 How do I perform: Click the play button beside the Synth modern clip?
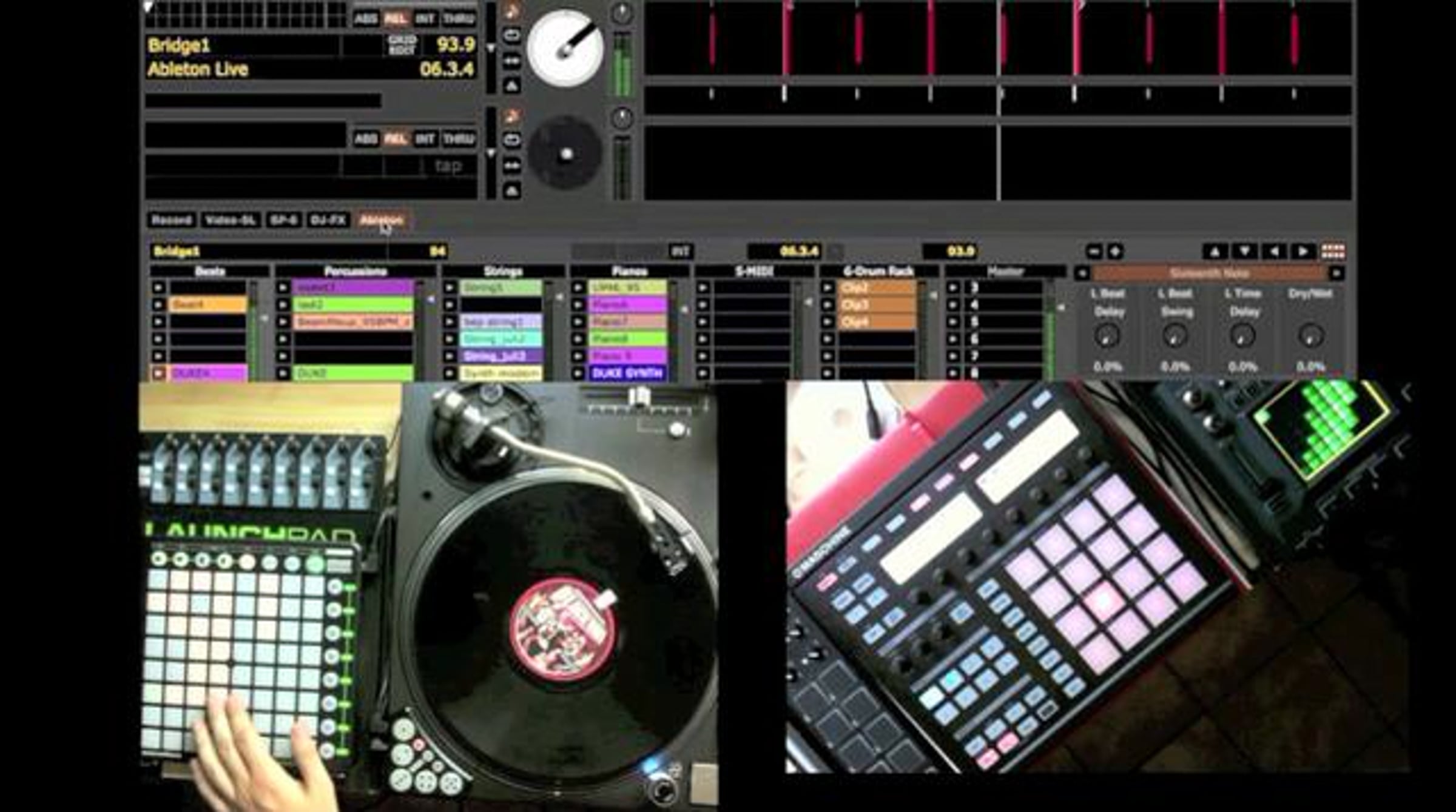450,374
